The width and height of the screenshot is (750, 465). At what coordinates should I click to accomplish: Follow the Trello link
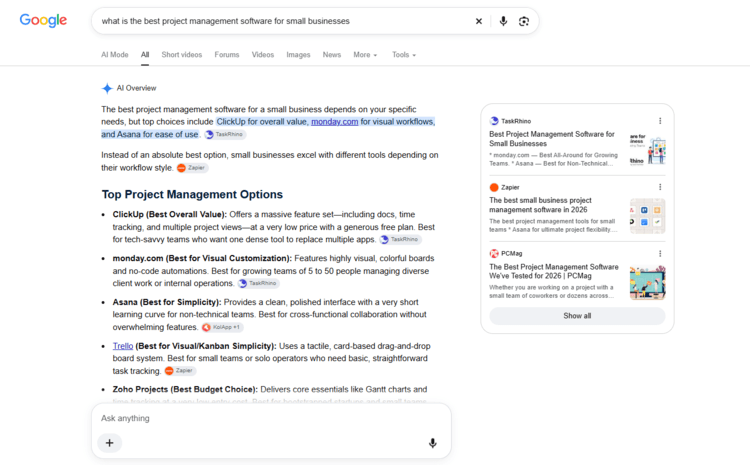tap(123, 346)
